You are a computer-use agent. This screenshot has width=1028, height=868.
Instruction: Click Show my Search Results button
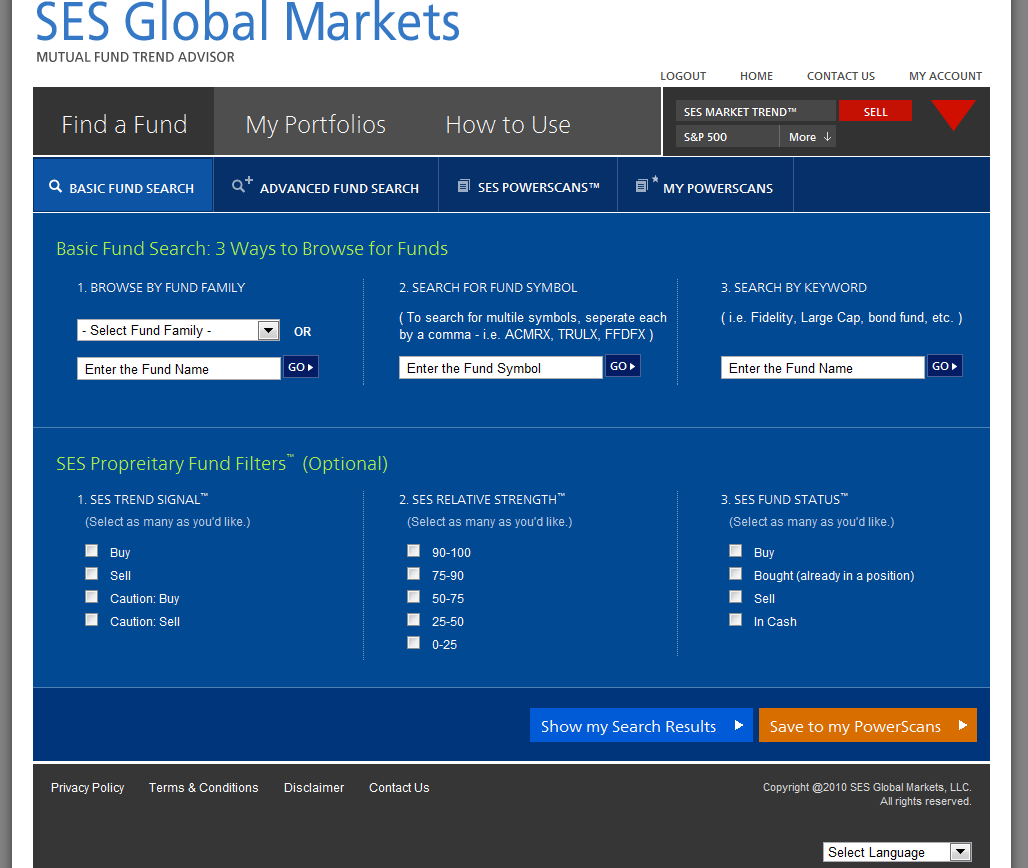tap(641, 726)
